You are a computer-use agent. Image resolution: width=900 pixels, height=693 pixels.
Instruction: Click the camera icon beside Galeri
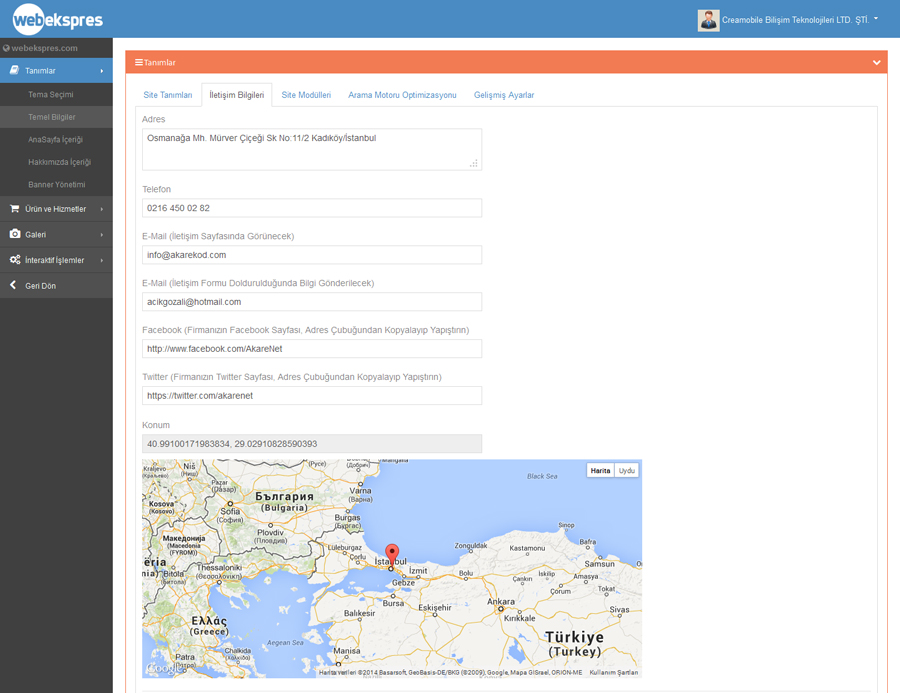14,234
